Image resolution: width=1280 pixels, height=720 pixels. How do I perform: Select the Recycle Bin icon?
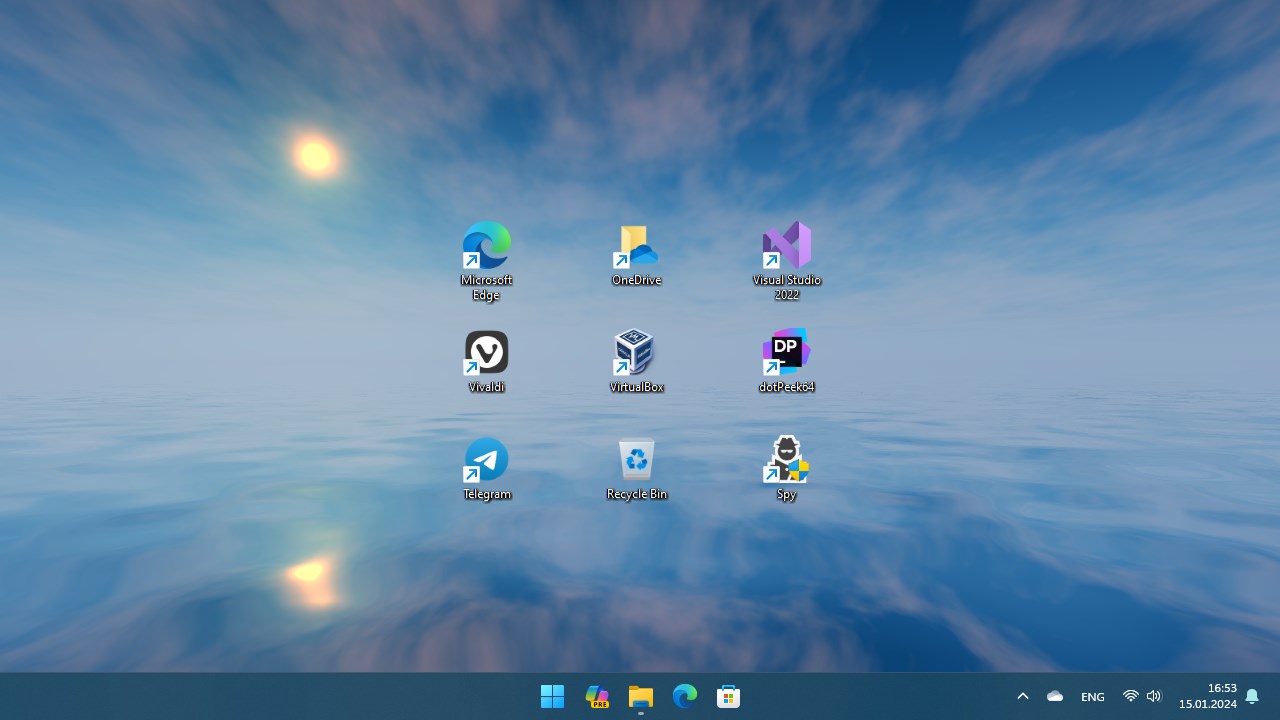[636, 468]
